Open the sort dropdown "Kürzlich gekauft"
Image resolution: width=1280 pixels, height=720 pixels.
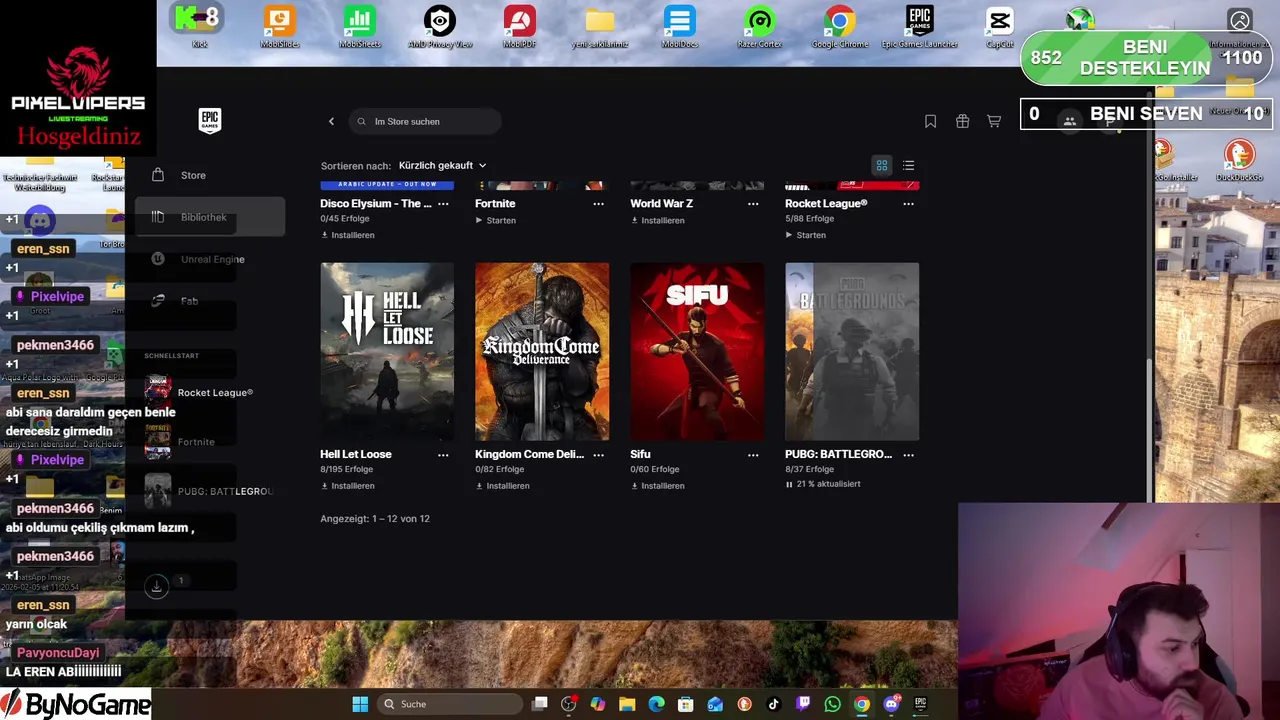tap(442, 165)
